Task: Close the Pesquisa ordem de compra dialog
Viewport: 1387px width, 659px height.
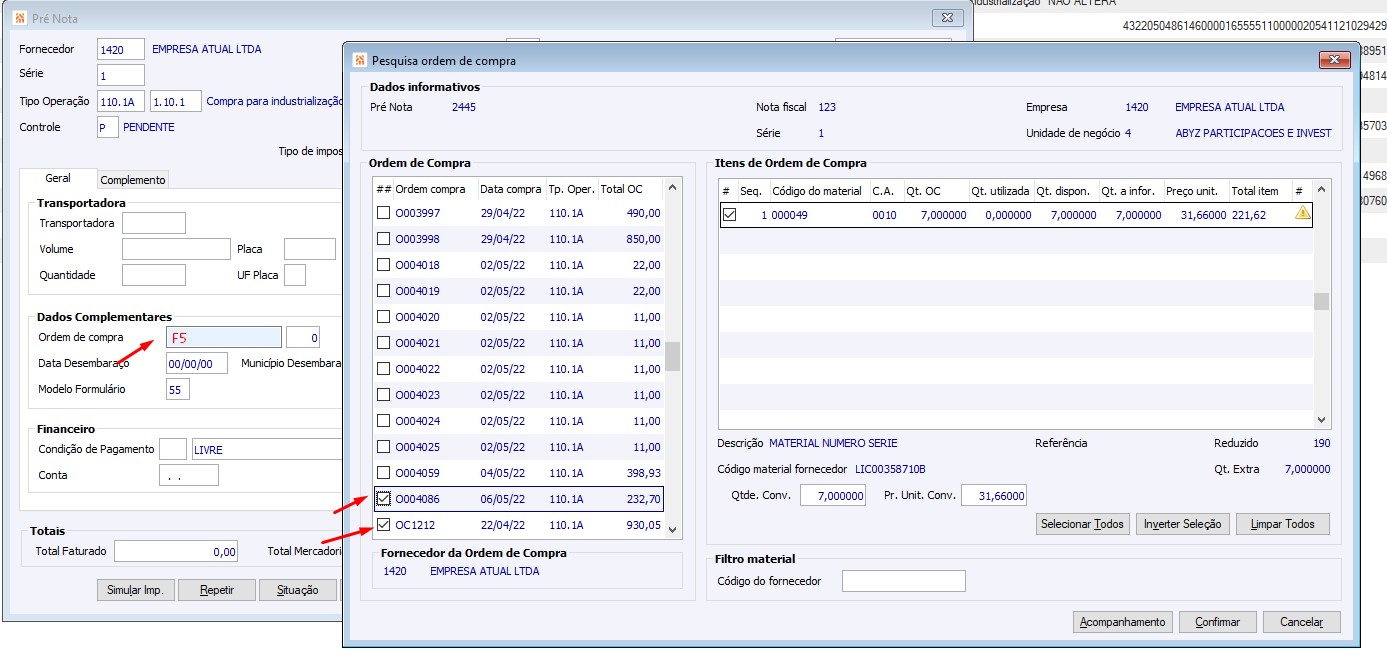Action: 1334,61
